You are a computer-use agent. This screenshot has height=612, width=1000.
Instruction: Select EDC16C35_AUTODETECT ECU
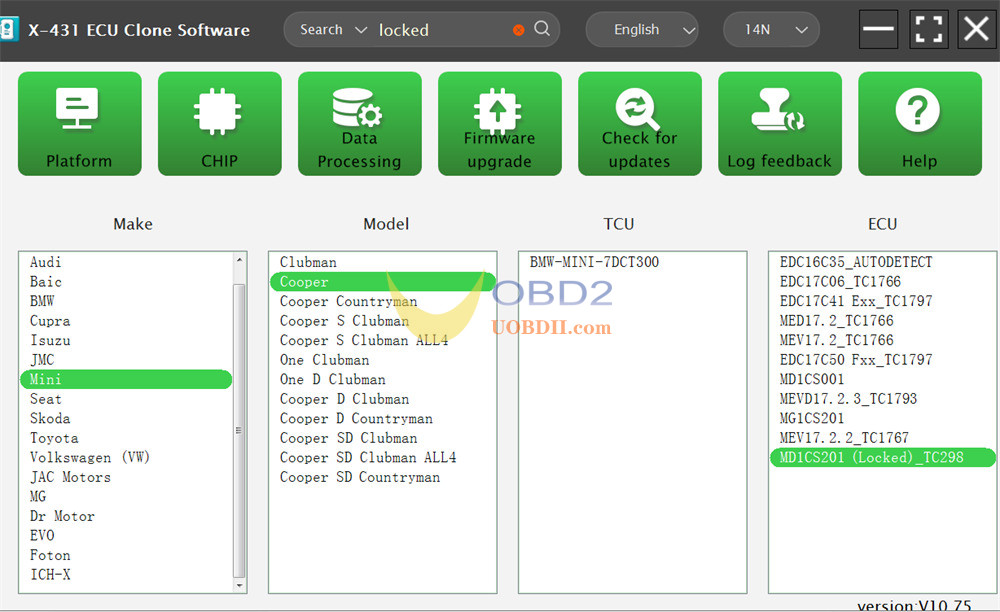point(883,262)
